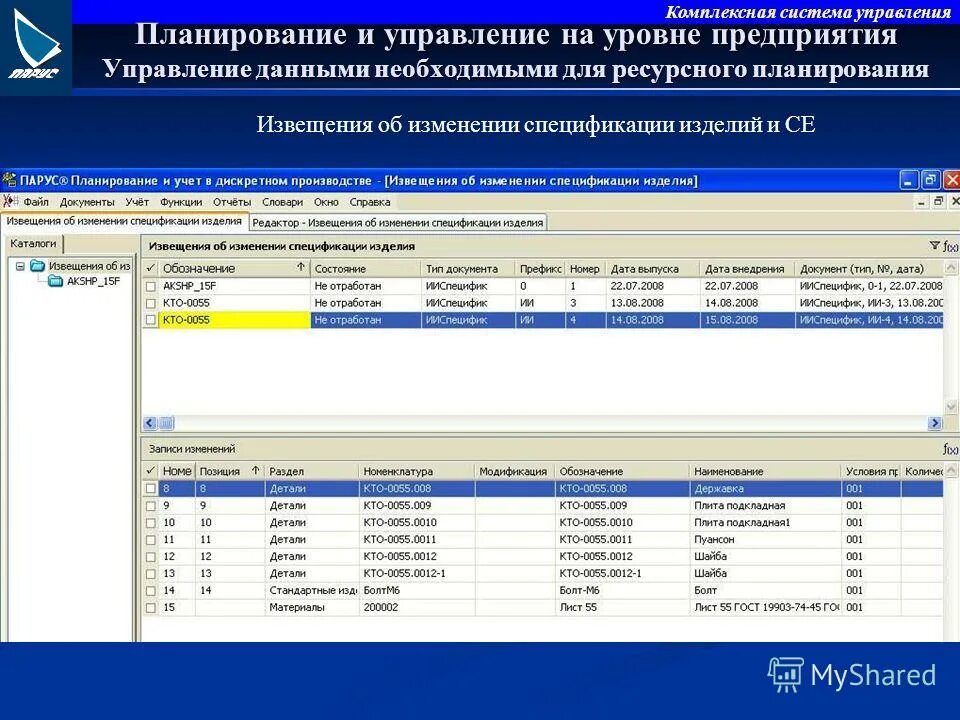Check the box for row AKSHP_15F

click(151, 286)
